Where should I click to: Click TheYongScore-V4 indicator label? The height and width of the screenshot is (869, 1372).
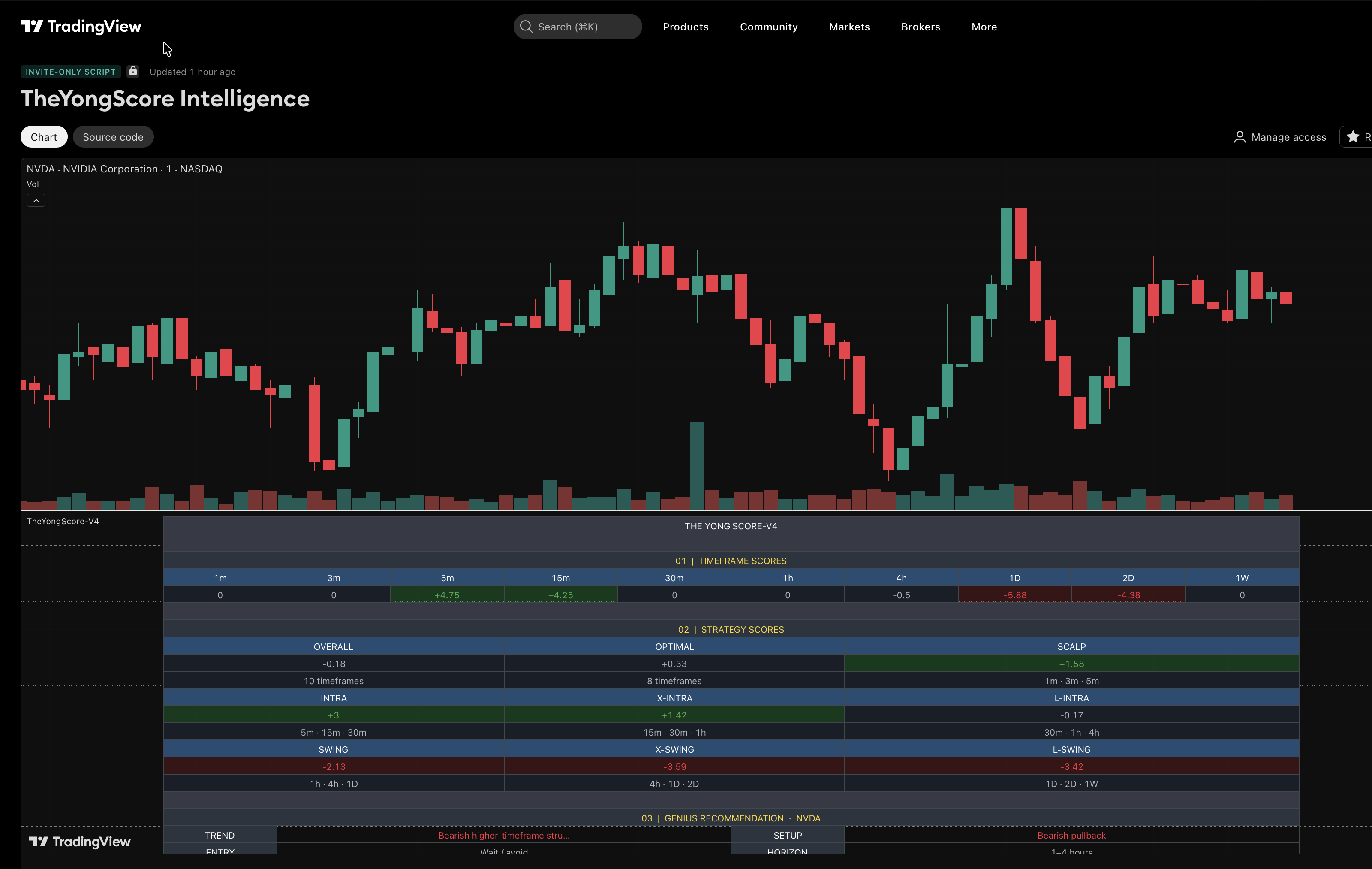point(63,522)
